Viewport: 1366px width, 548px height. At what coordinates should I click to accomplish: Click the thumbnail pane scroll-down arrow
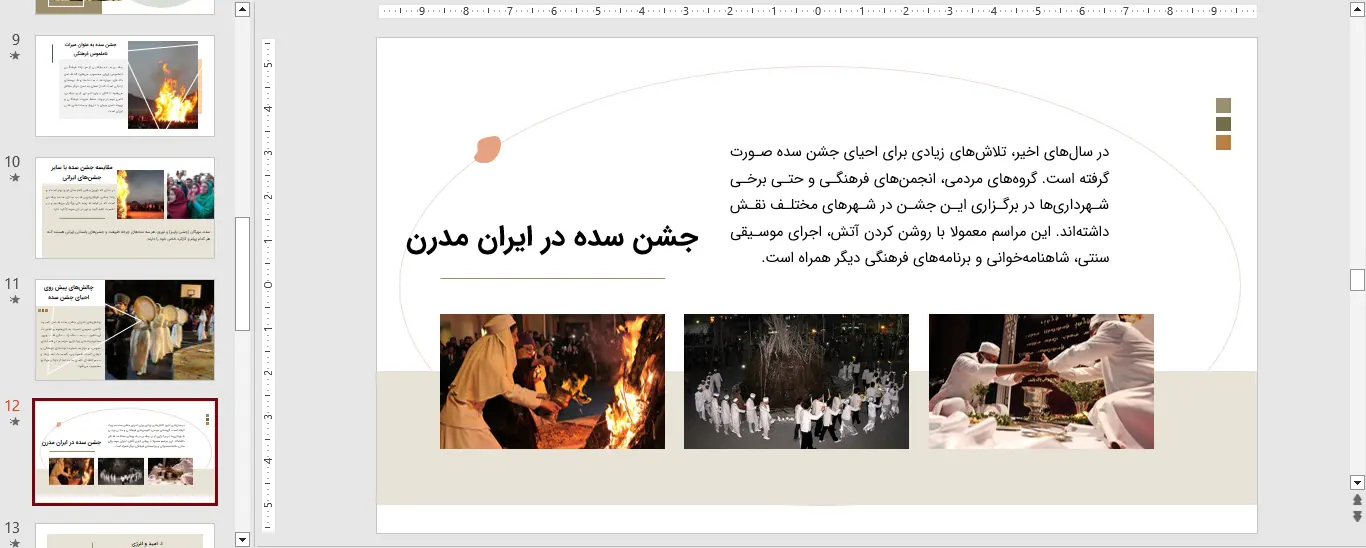coord(242,539)
